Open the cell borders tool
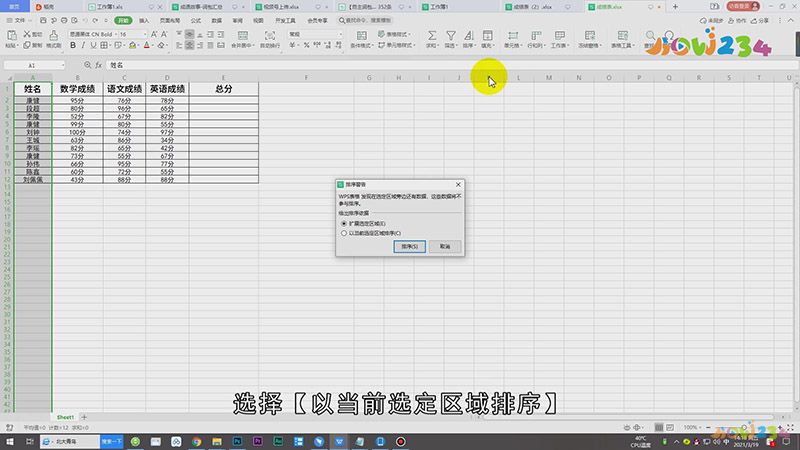 pos(104,45)
